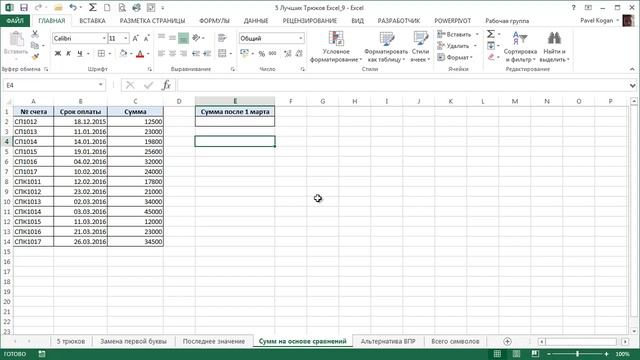Viewport: 640px width, 360px height.
Task: Decrease decimal places
Action: (299, 53)
